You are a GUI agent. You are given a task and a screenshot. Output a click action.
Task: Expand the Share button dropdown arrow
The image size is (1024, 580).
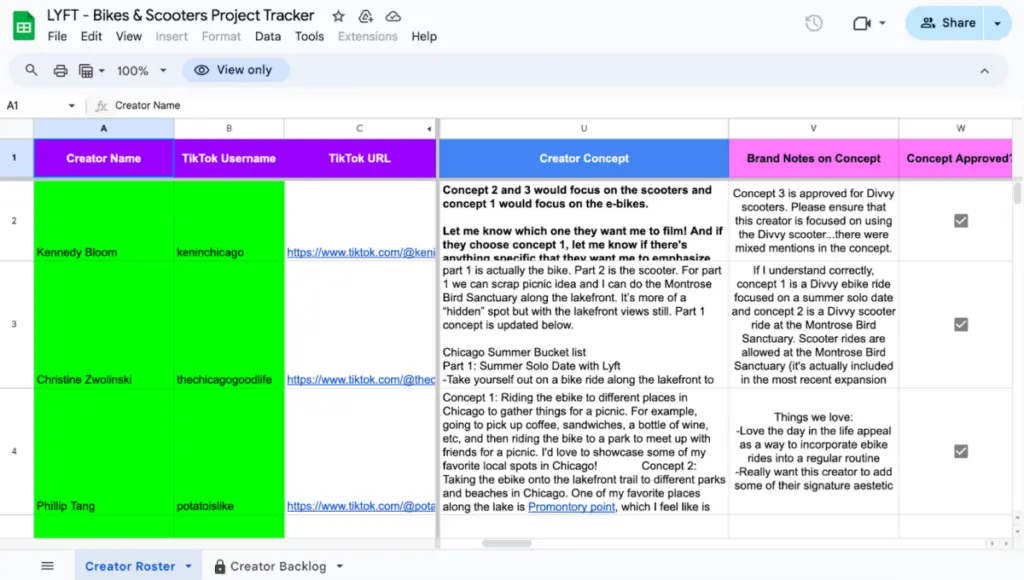coord(997,23)
